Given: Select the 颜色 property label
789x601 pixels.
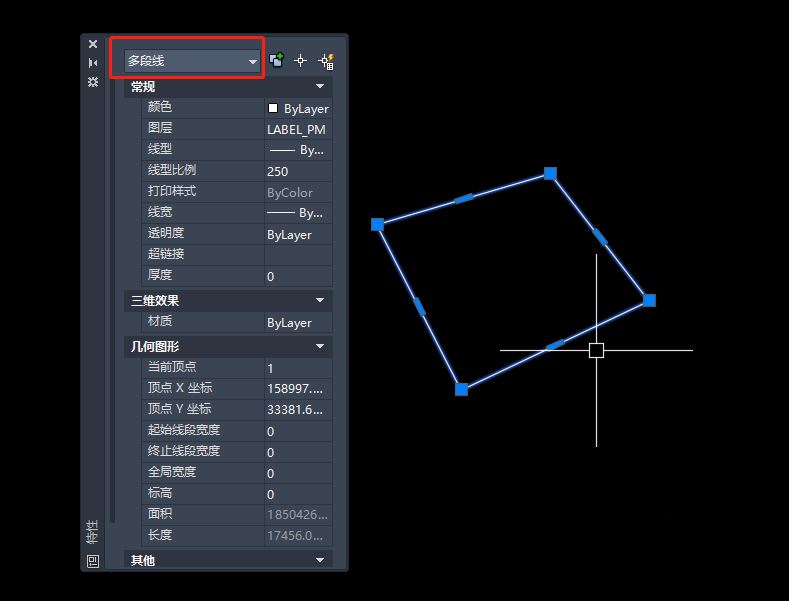Looking at the screenshot, I should (160, 107).
